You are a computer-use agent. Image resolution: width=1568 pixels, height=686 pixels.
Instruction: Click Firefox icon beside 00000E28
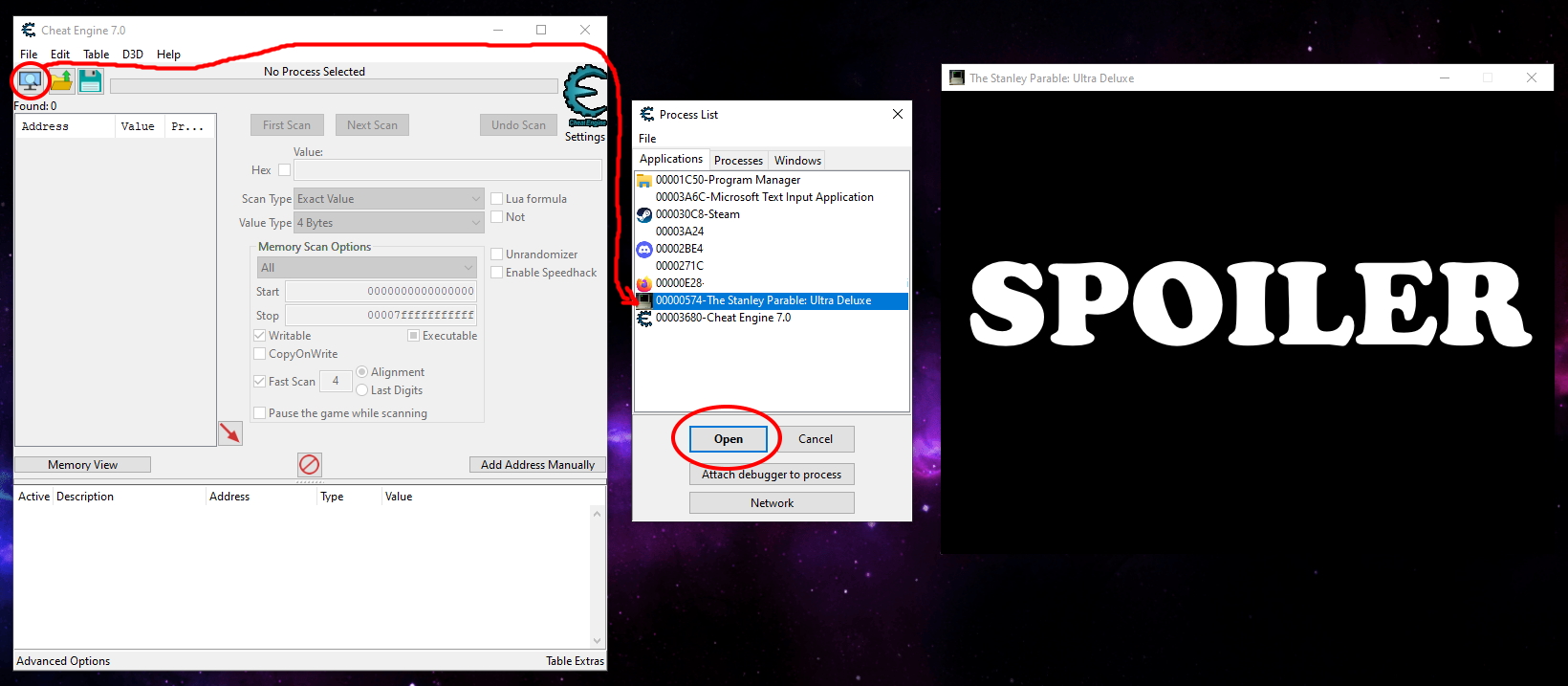tap(644, 283)
